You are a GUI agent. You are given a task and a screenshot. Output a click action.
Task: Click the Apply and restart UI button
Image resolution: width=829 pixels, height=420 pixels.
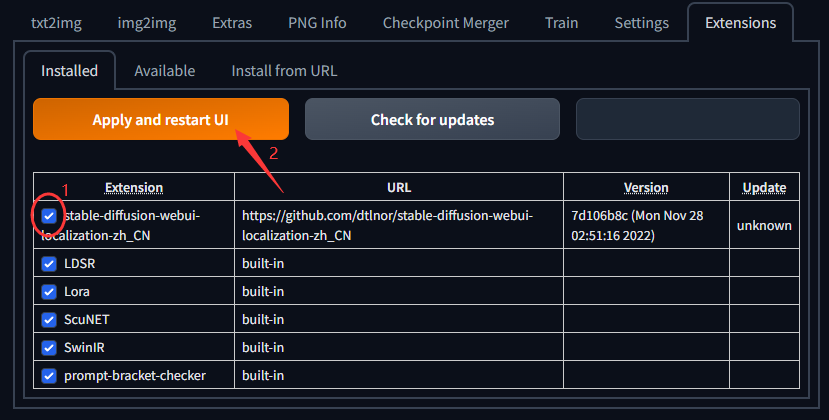161,120
